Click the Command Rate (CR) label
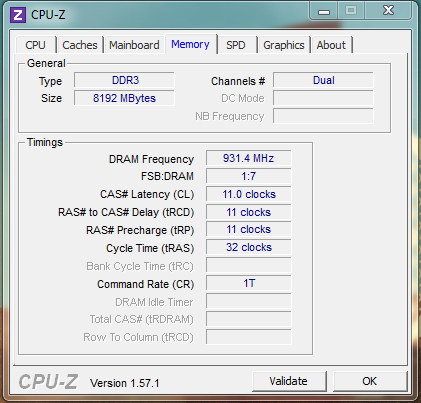 146,284
